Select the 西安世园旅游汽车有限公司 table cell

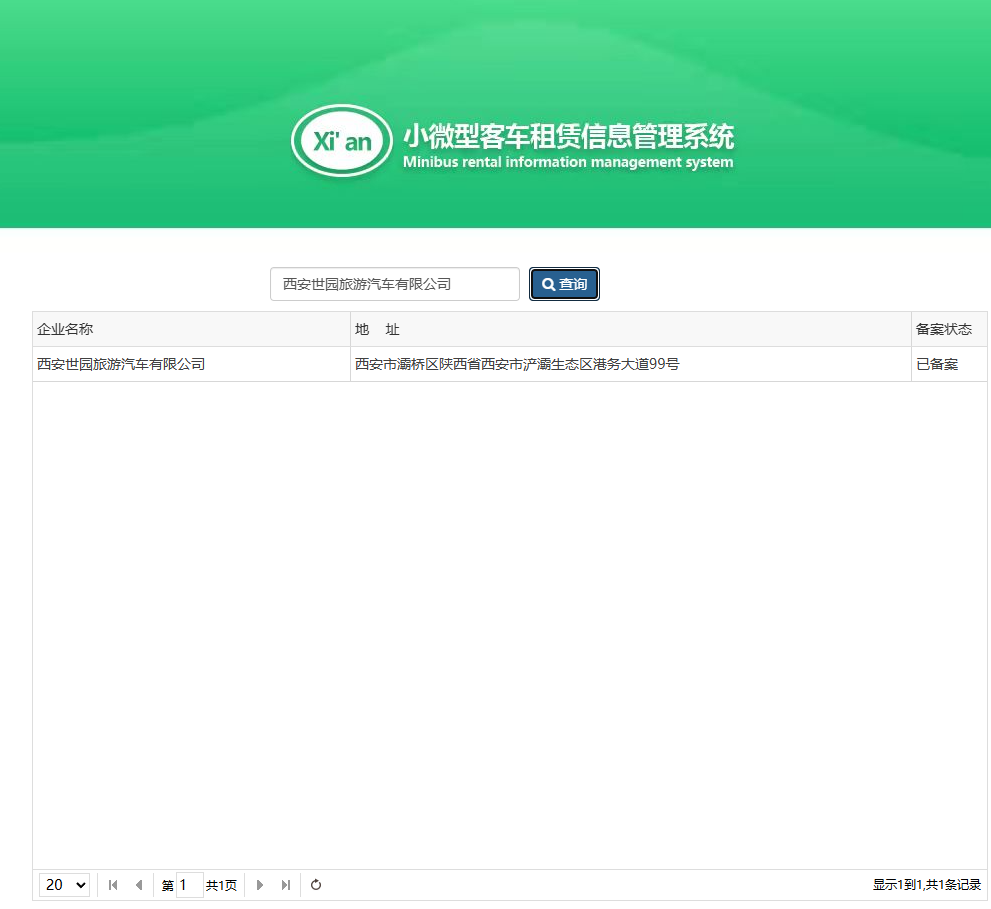coord(192,364)
